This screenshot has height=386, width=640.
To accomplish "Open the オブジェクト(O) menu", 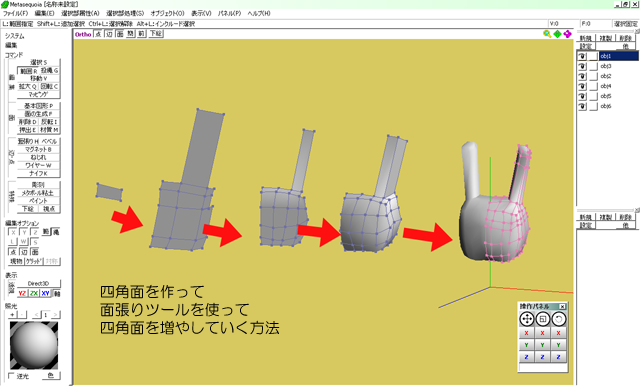I will click(x=167, y=13).
